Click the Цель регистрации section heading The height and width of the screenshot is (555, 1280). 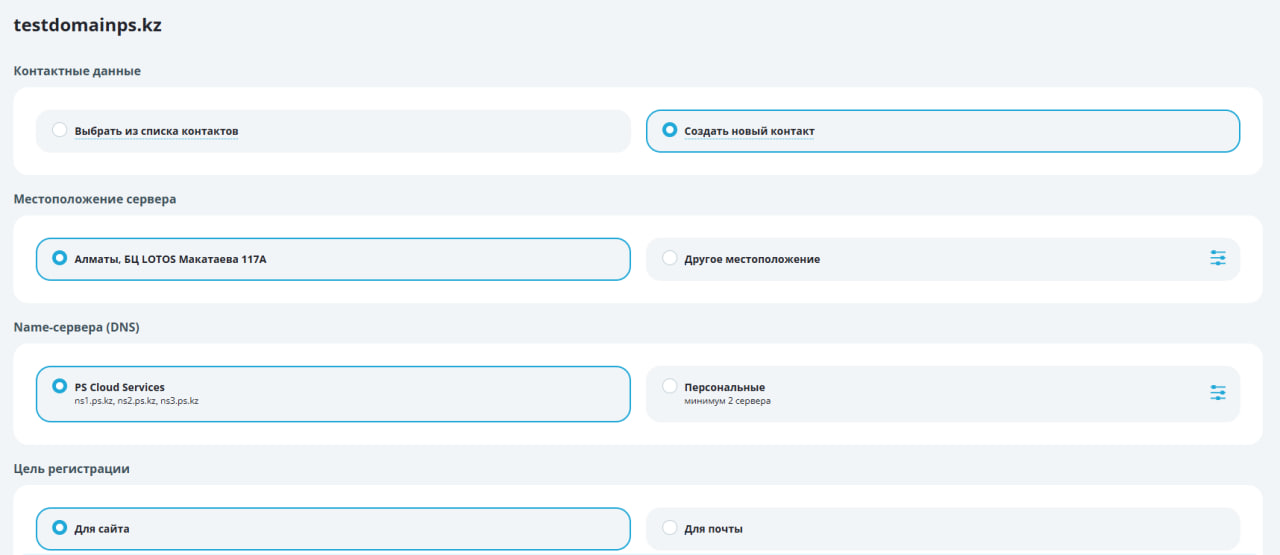71,468
